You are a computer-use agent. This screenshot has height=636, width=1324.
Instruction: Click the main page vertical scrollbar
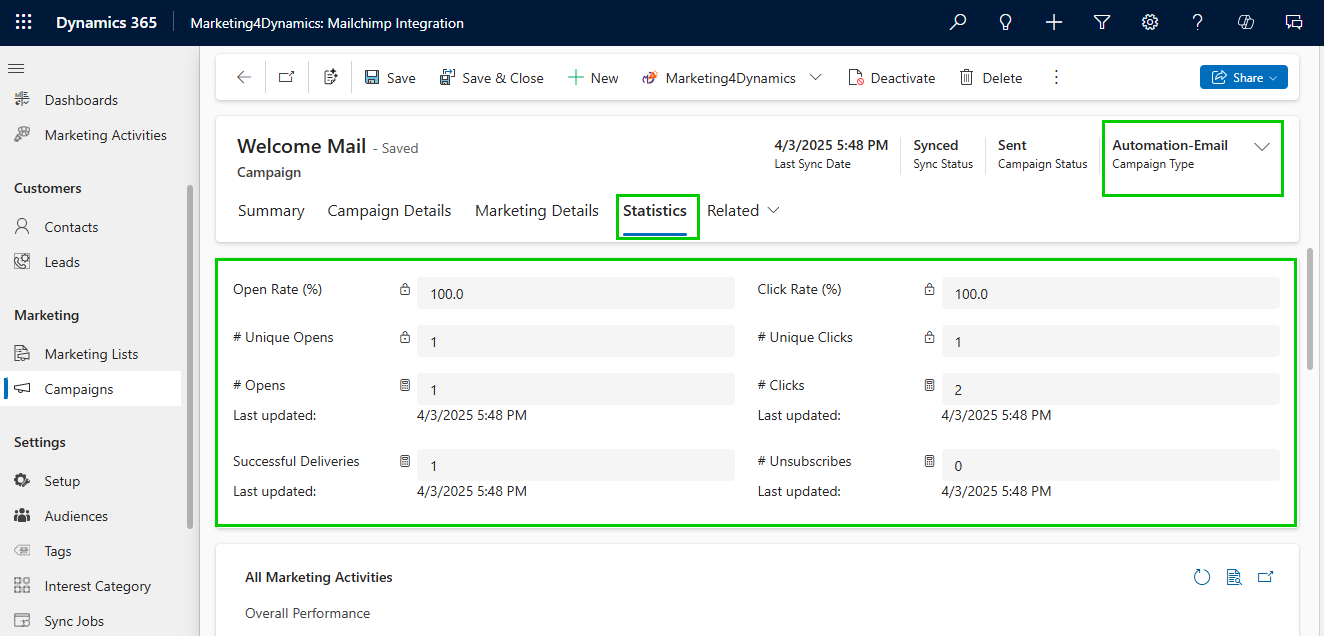tap(1310, 308)
